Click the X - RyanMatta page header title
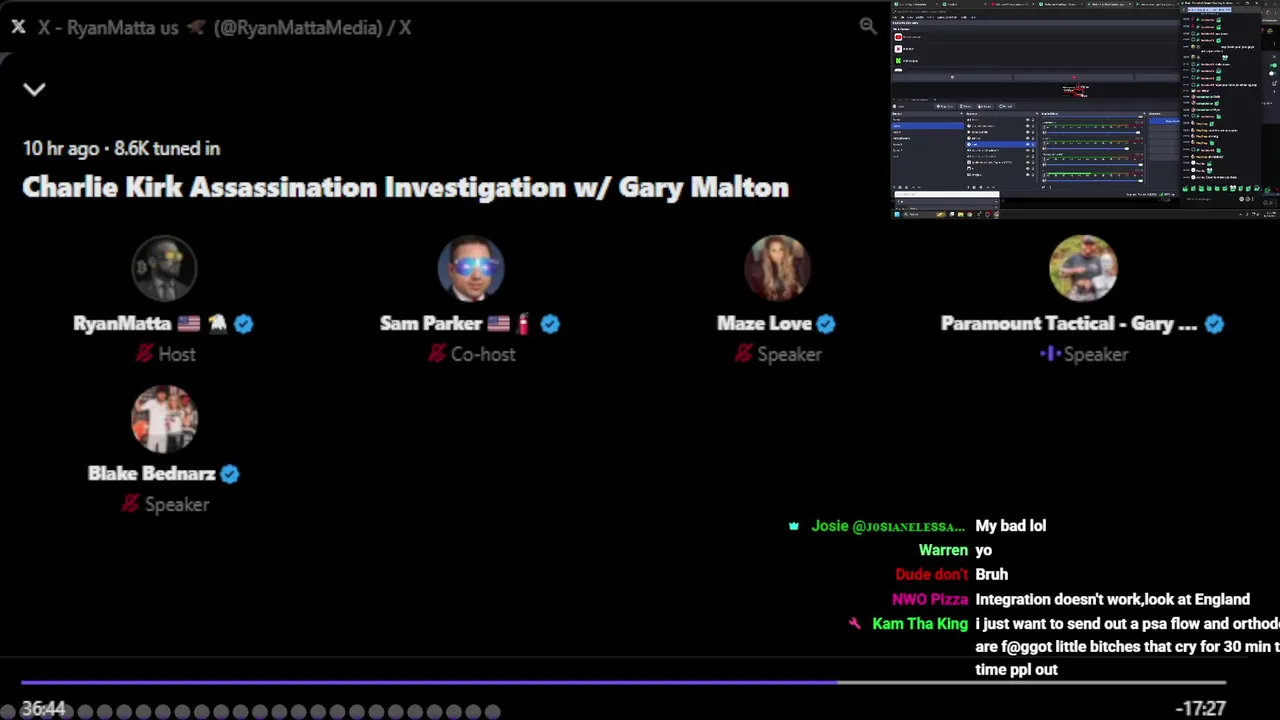The height and width of the screenshot is (720, 1280). 224,27
